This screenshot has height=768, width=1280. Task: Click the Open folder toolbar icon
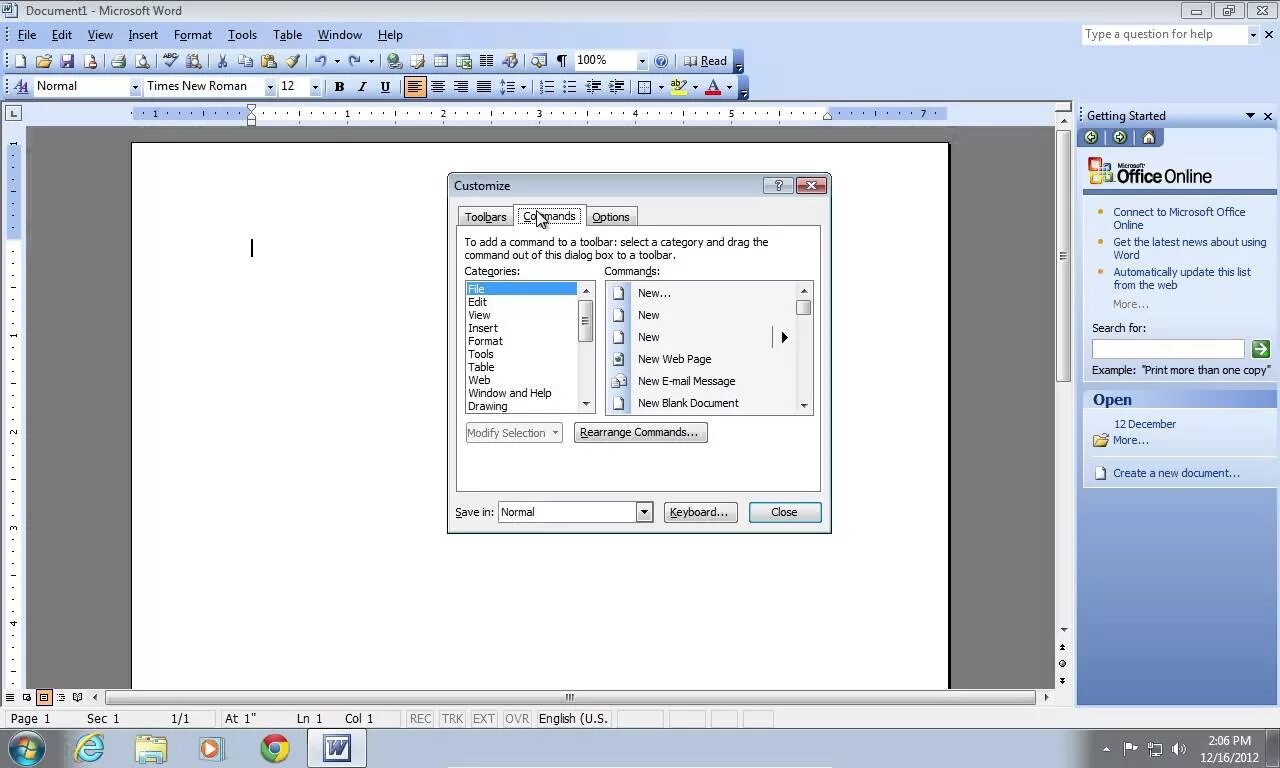click(x=43, y=61)
